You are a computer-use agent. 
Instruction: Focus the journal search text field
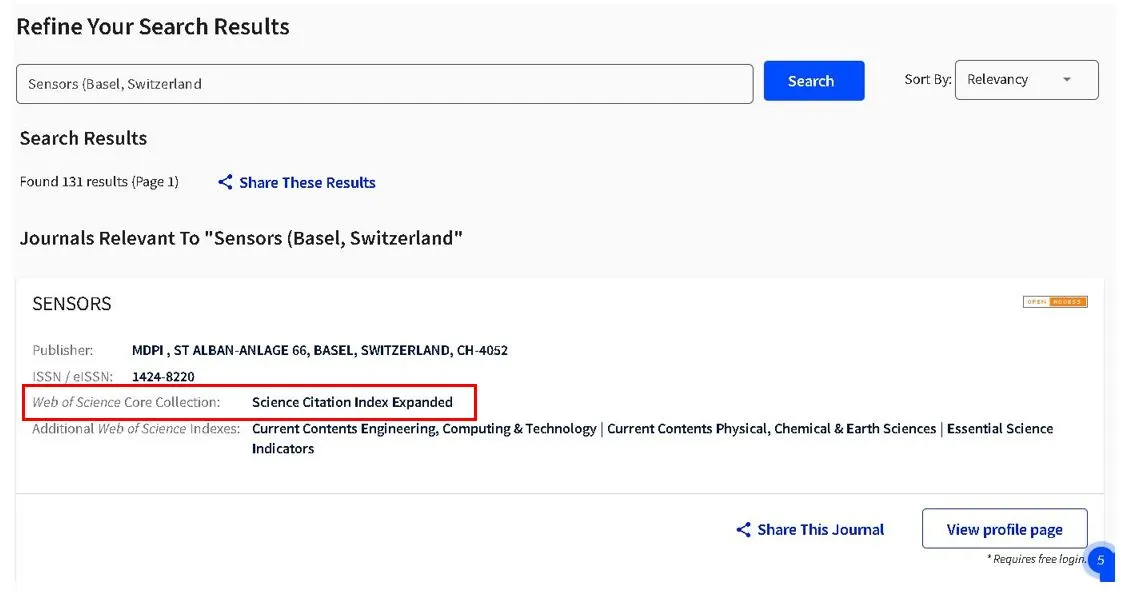click(x=384, y=84)
